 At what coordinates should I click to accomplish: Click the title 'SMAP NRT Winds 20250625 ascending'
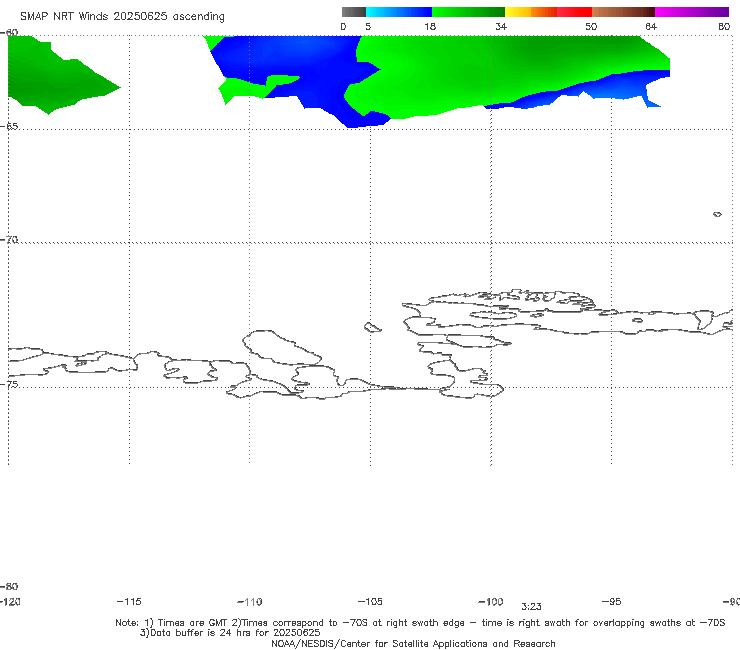coord(122,16)
